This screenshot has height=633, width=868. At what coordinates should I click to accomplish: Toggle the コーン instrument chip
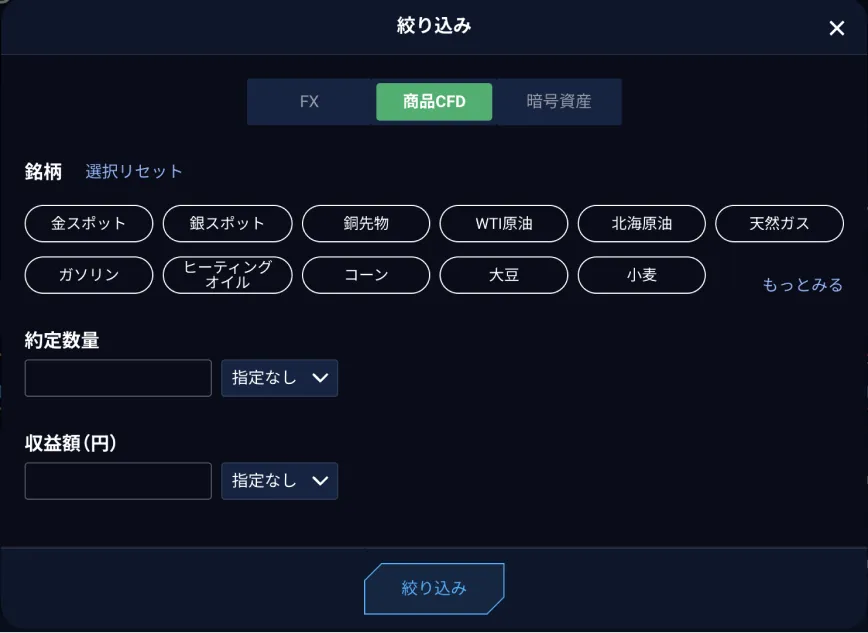(366, 275)
